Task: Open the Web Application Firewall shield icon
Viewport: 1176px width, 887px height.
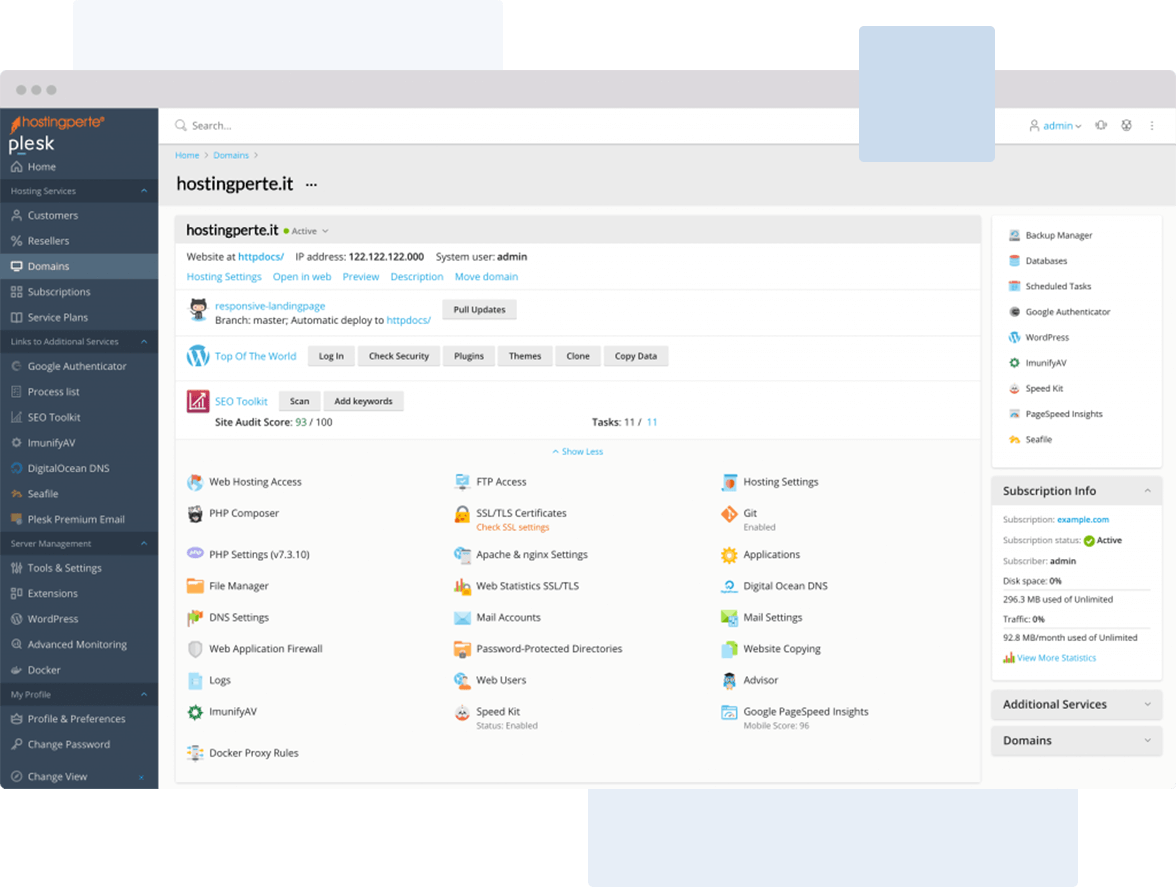Action: tap(195, 649)
